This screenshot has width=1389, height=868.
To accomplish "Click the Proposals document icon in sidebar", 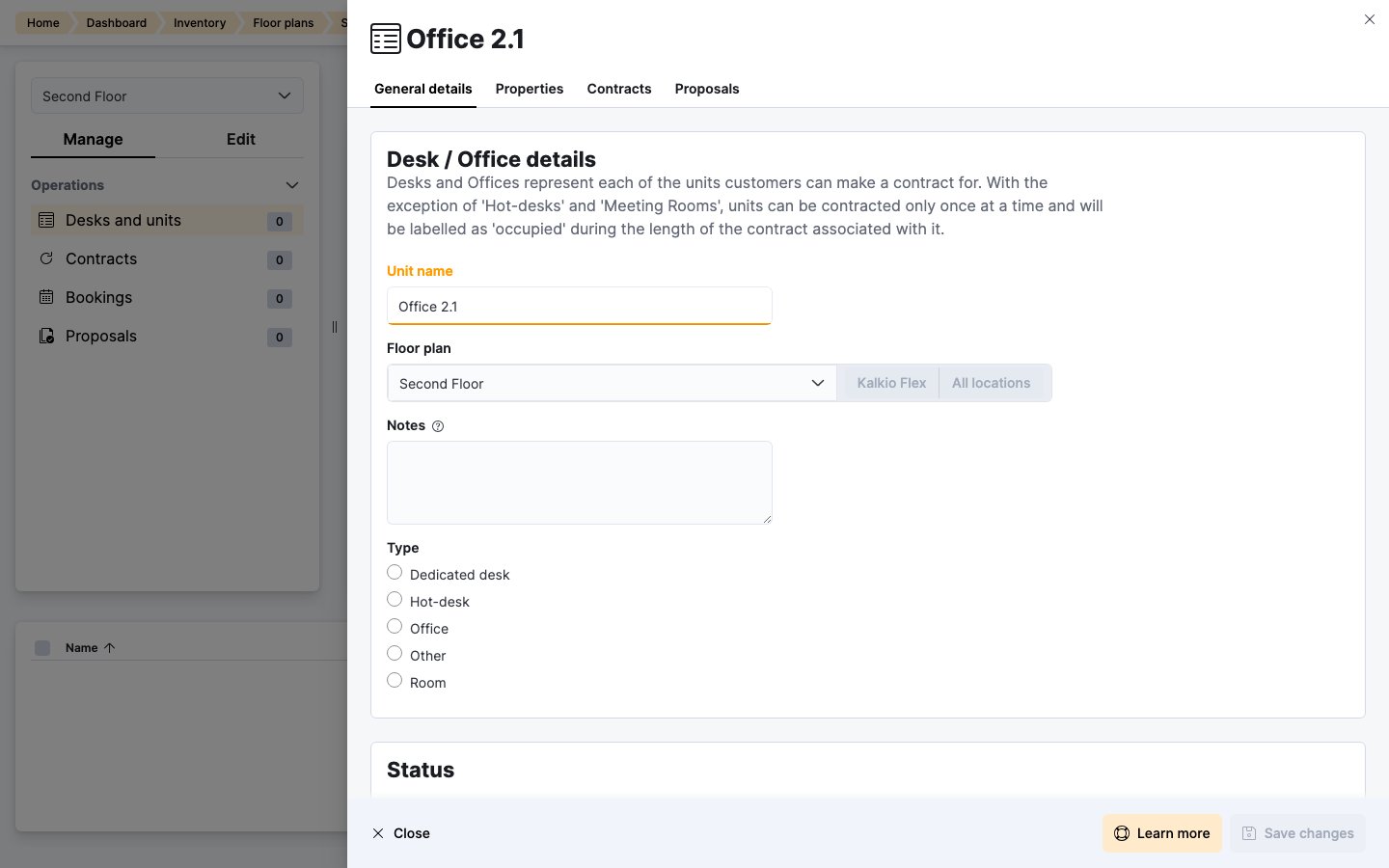I will (x=46, y=336).
